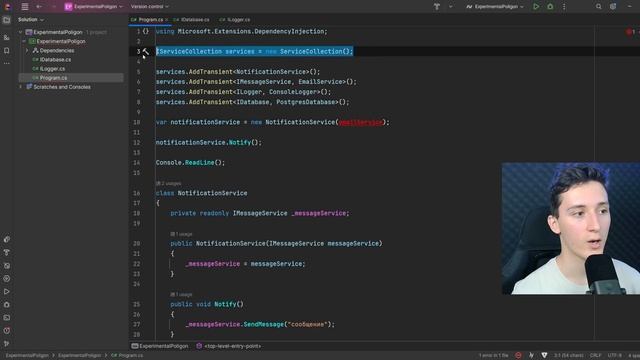Expand the Dependencies node
Image resolution: width=640 pixels, height=360 pixels.
(x=27, y=51)
